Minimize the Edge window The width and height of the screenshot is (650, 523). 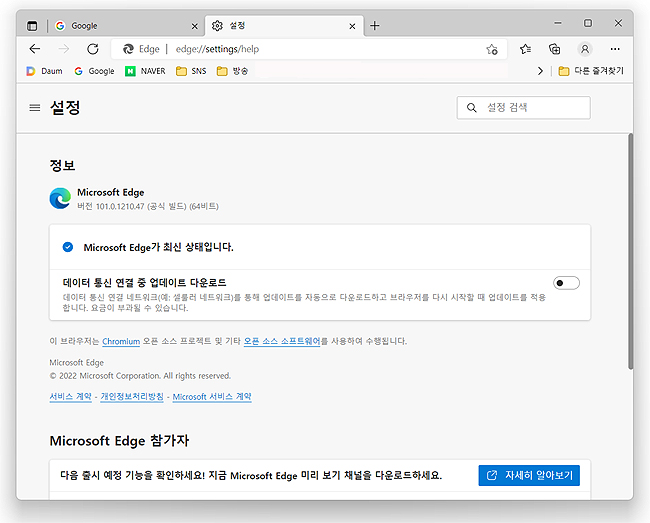point(558,23)
